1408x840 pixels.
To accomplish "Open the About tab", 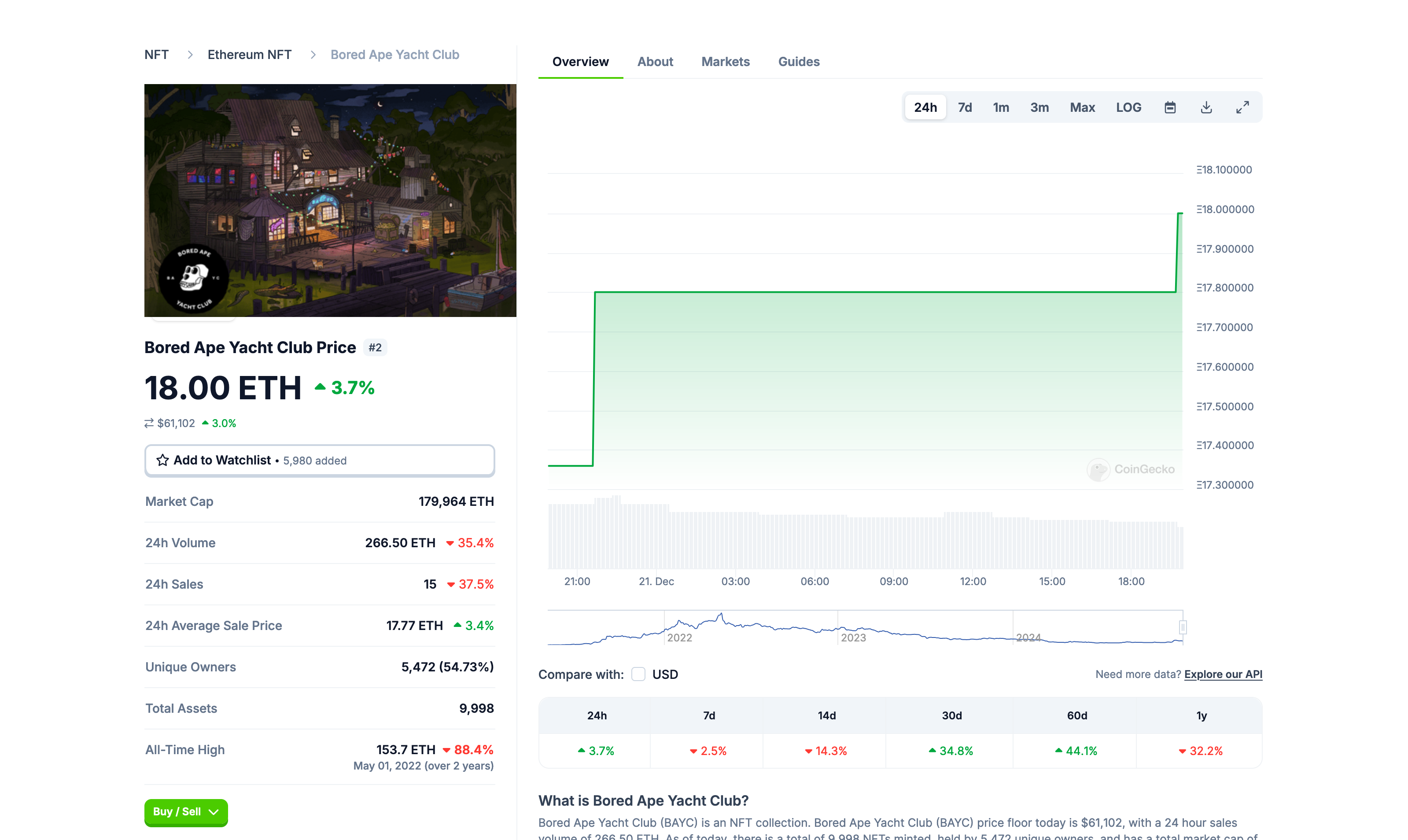I will point(655,62).
